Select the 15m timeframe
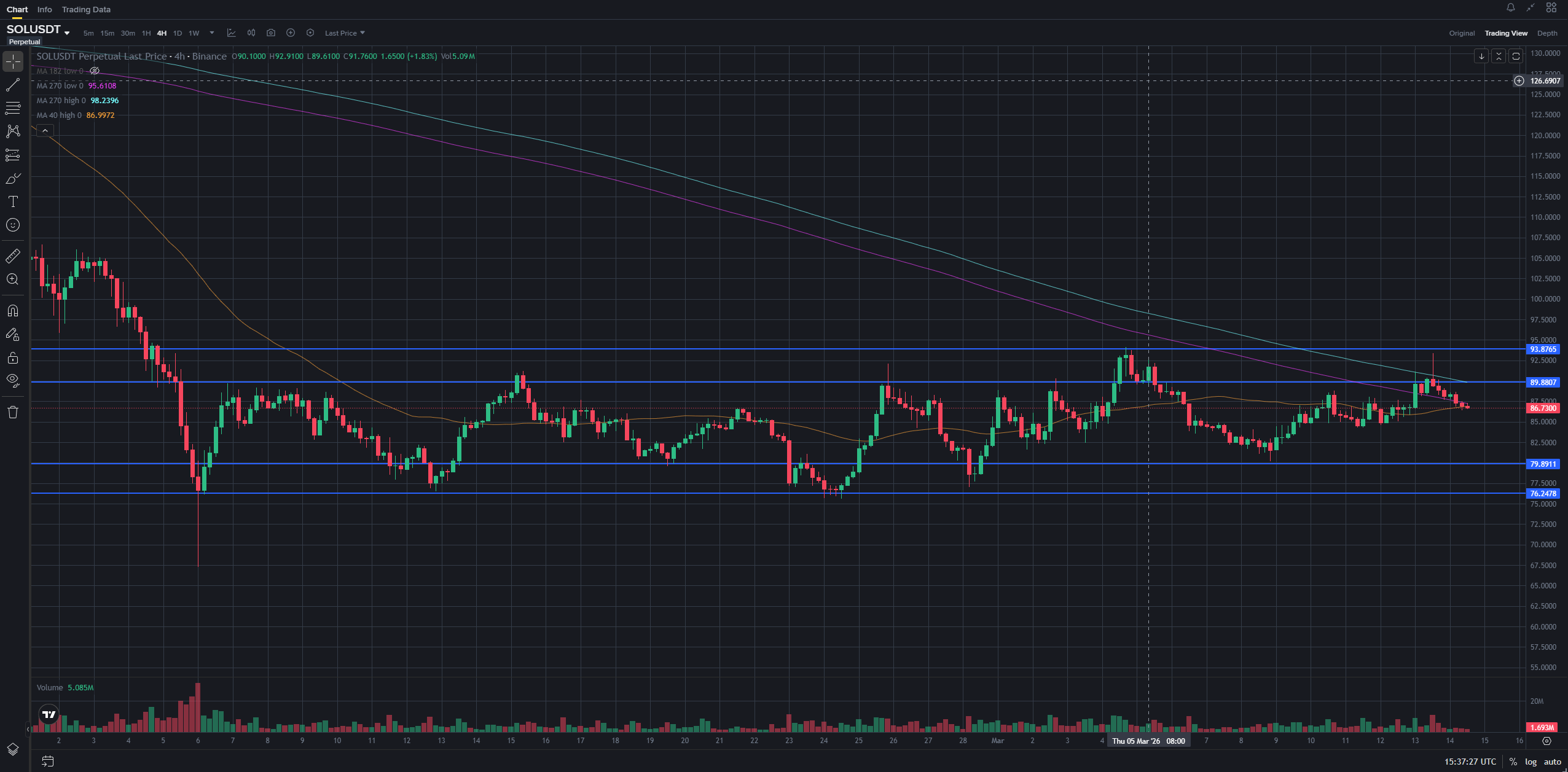This screenshot has height=772, width=1568. coord(108,33)
